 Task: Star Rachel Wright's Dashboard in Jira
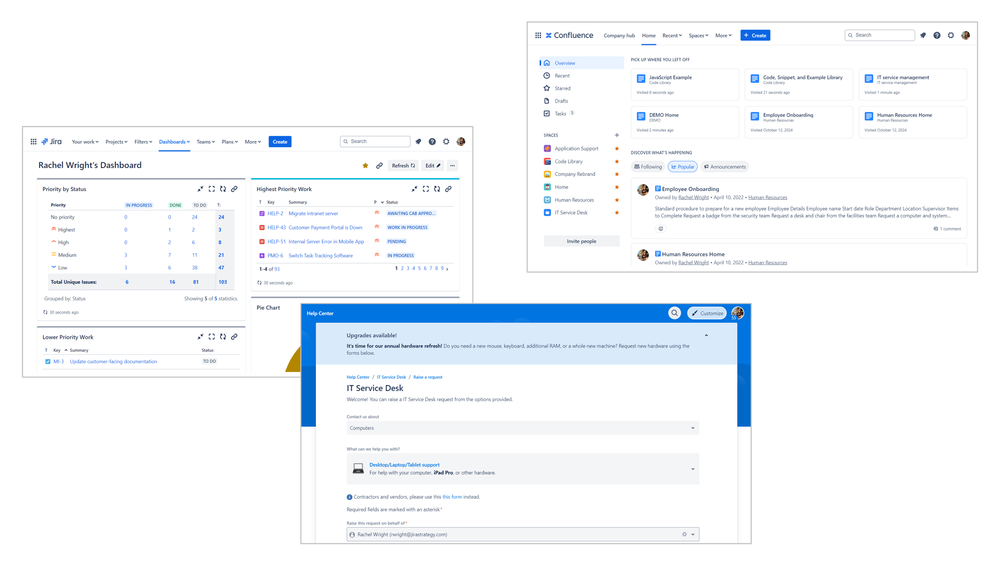coord(365,166)
